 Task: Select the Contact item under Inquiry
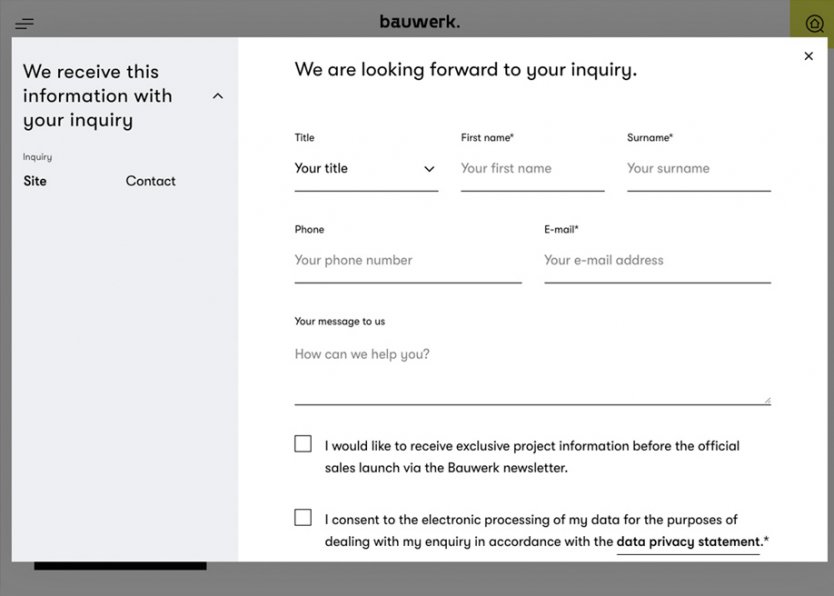150,181
